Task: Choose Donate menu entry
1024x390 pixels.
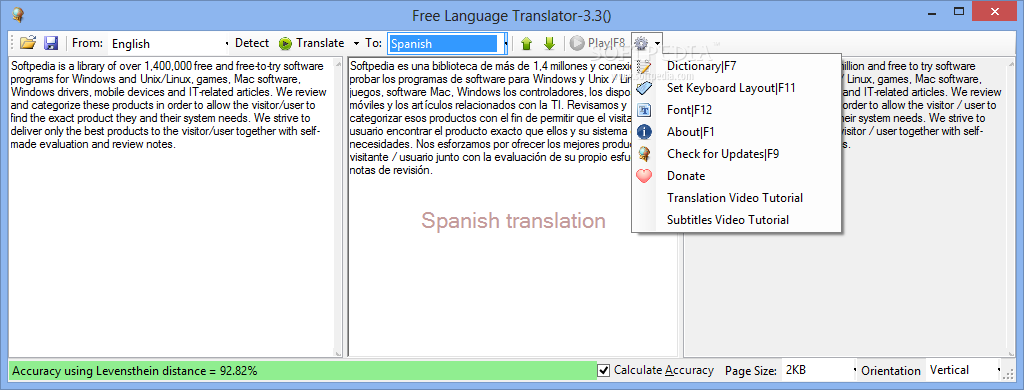Action: (736, 176)
